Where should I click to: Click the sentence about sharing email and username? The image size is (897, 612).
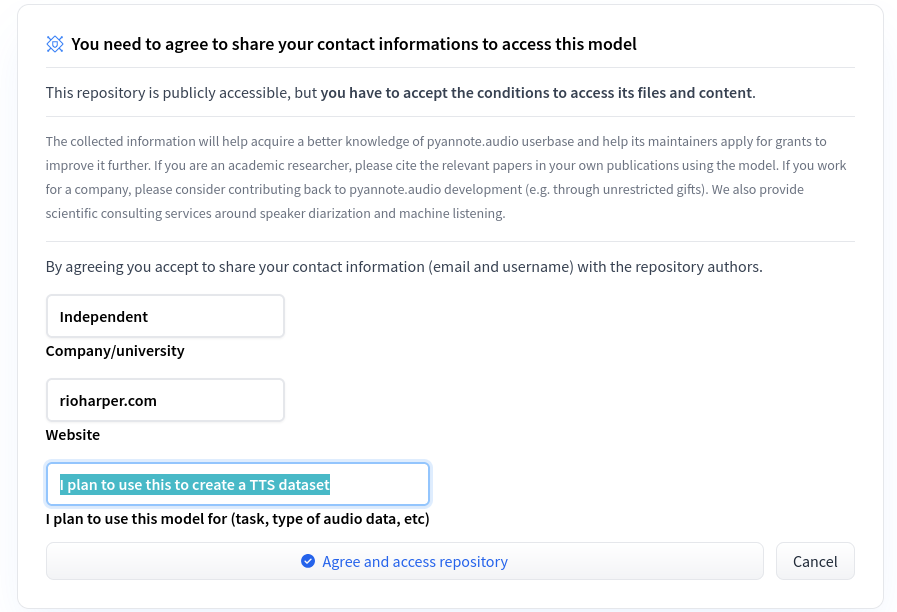pos(404,267)
